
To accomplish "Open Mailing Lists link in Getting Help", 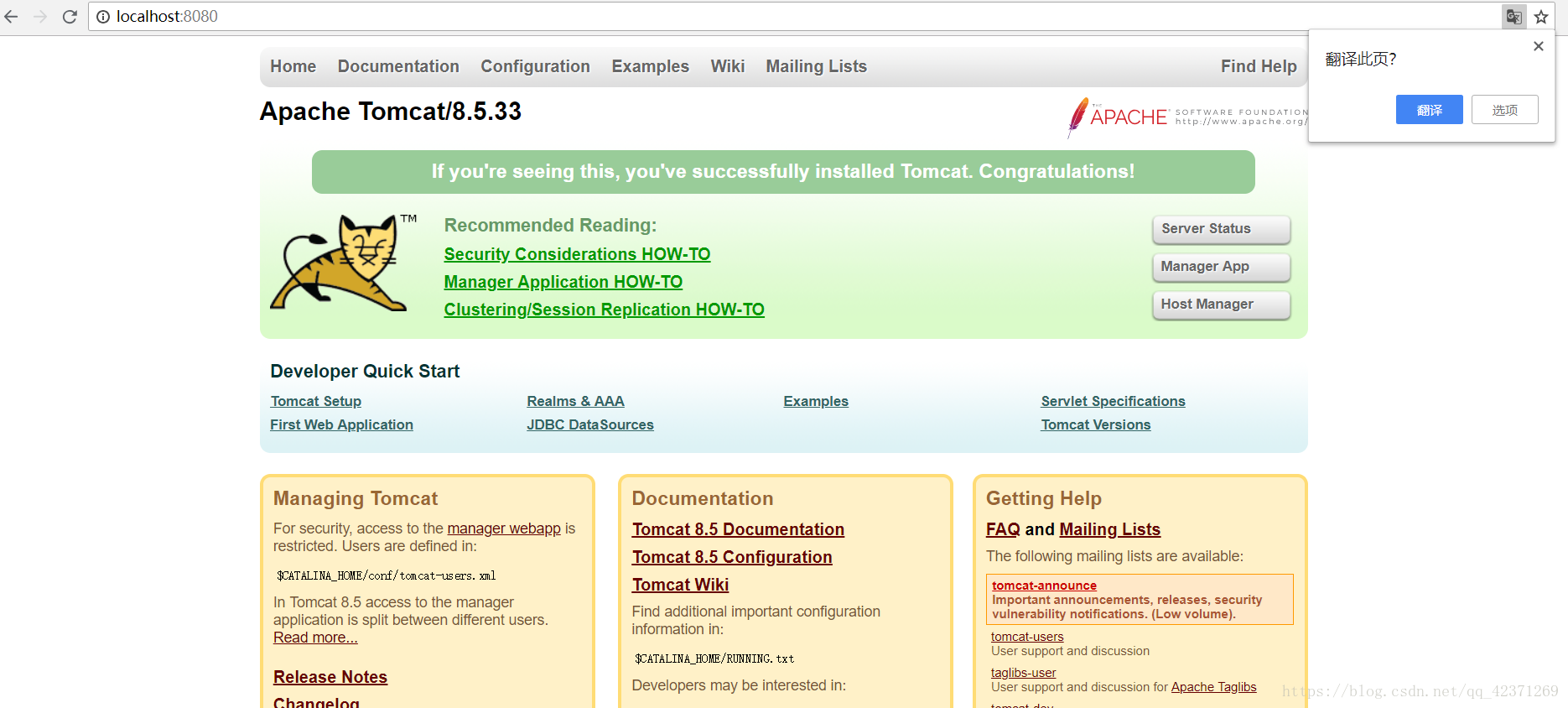I will 1109,529.
